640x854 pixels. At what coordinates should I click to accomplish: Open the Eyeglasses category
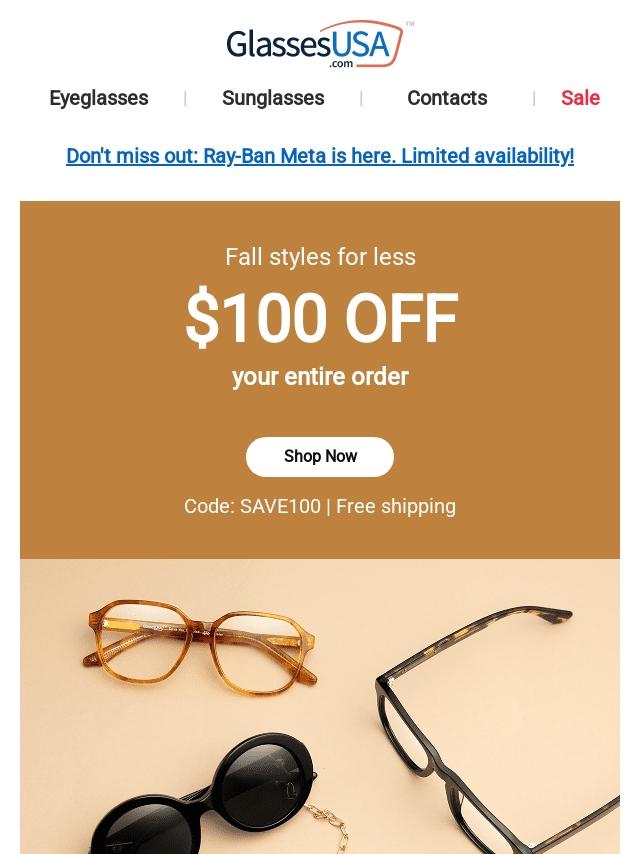[x=98, y=98]
